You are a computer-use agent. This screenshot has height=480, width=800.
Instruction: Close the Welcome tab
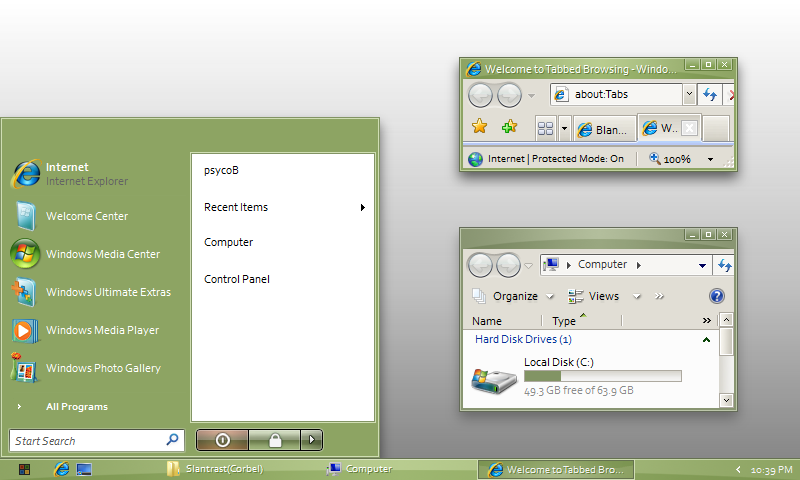point(689,128)
